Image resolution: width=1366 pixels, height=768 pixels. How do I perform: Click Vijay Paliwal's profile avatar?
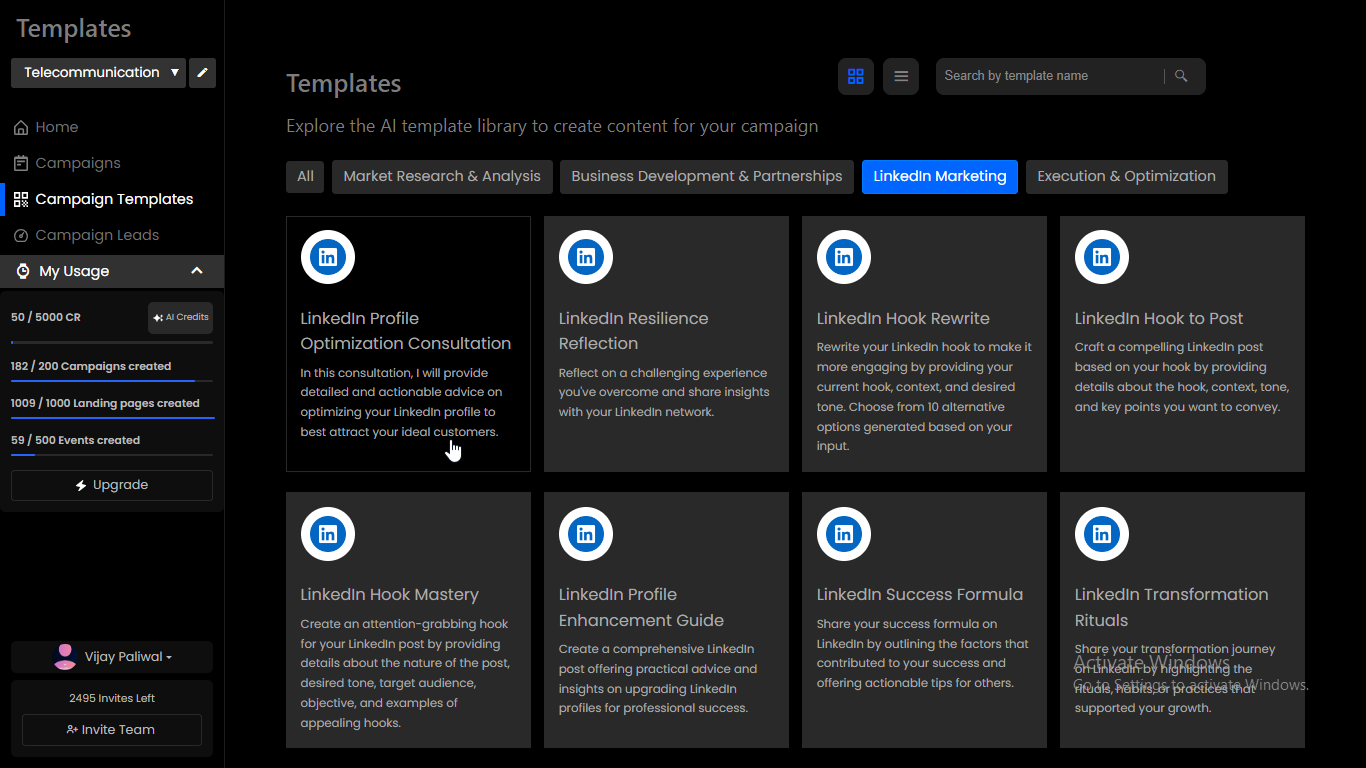click(65, 656)
